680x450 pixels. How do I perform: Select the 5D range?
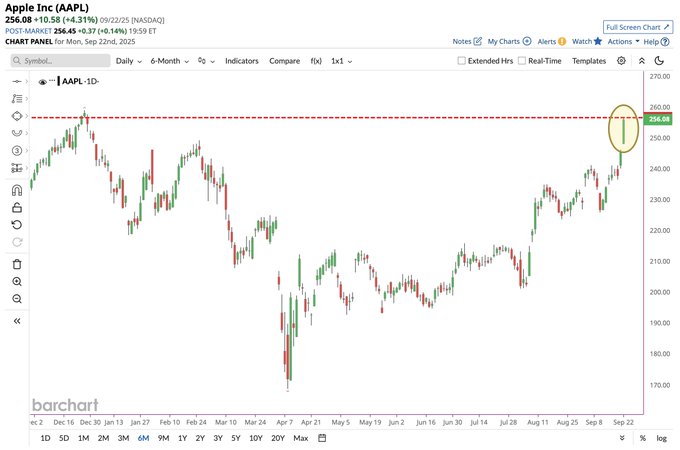[x=64, y=438]
